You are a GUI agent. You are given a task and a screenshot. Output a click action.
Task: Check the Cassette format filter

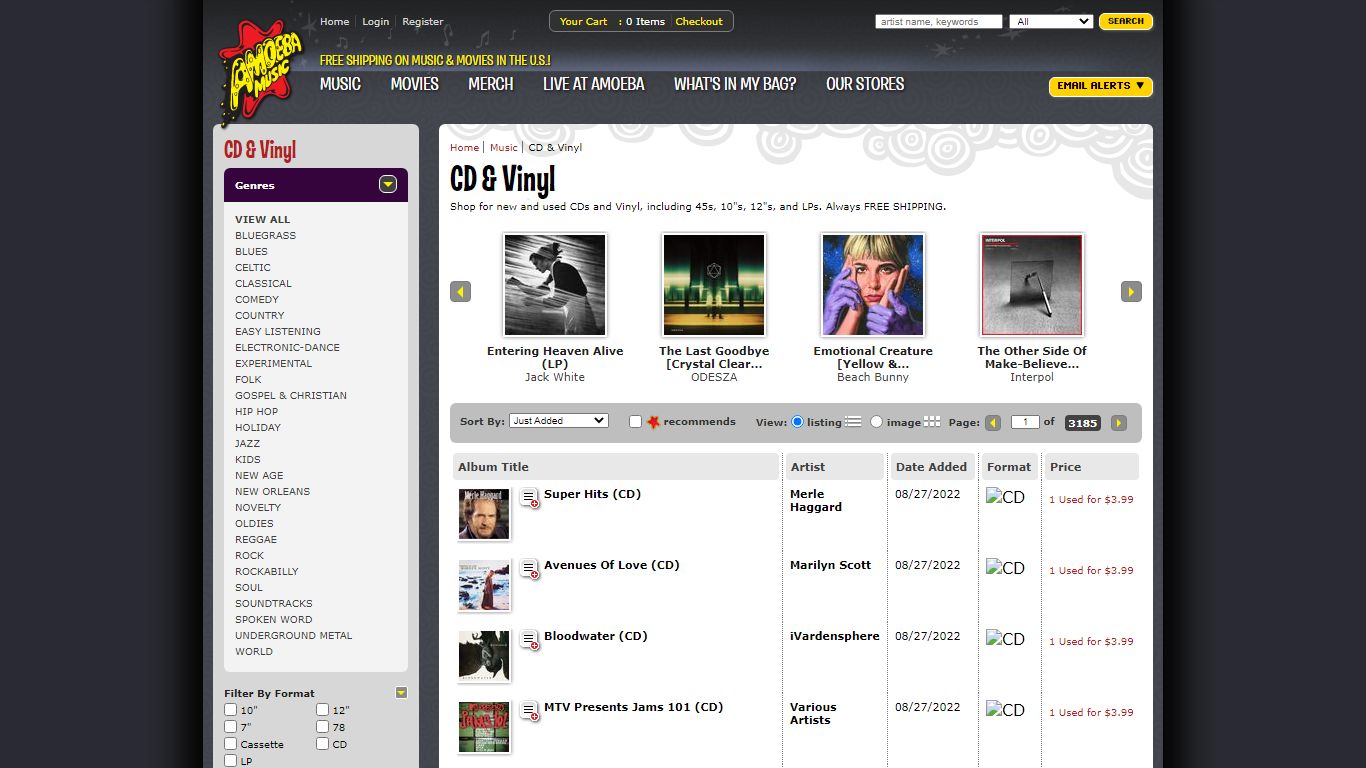tap(231, 744)
